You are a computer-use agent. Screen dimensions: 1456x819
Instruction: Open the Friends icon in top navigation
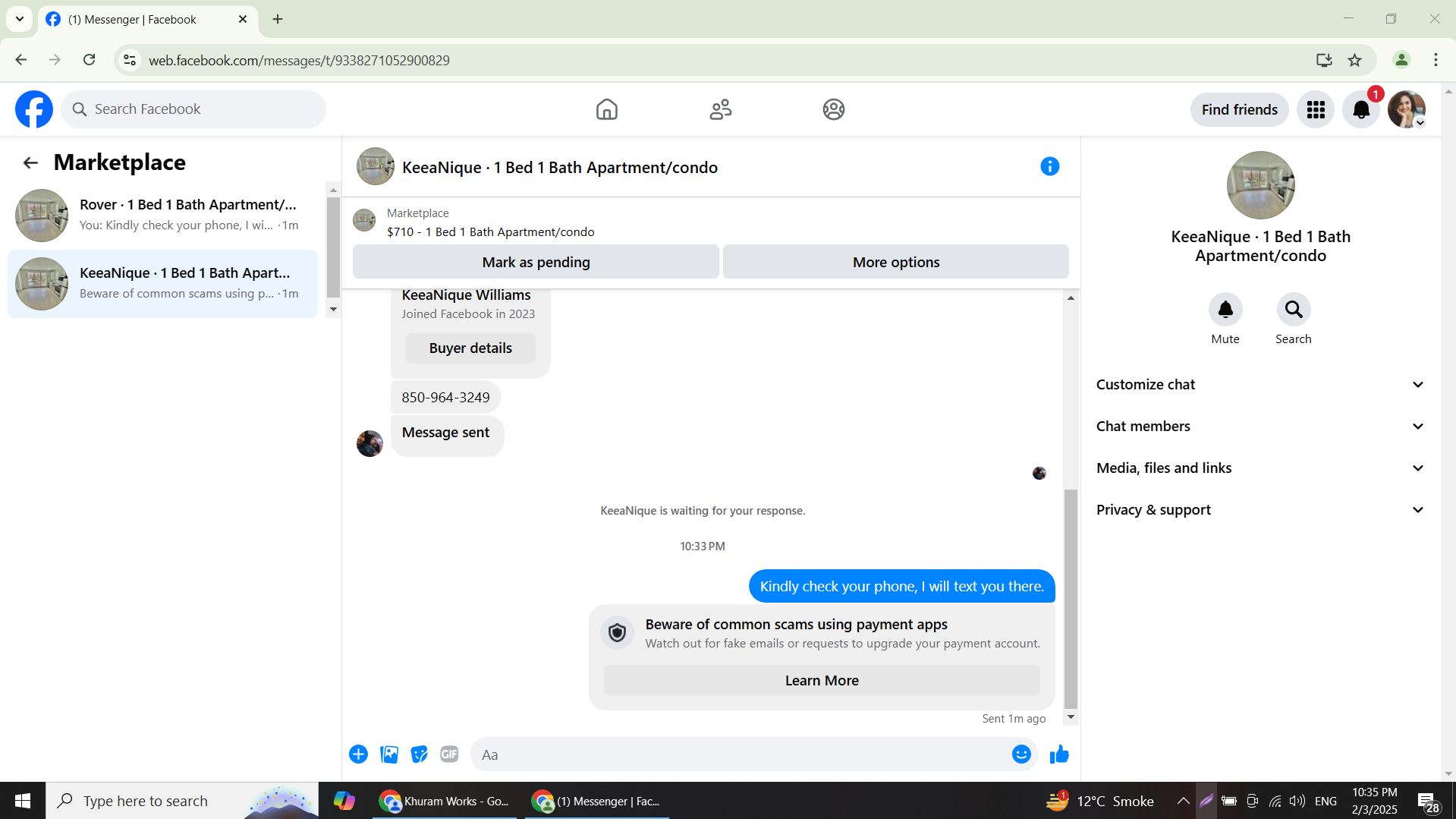pos(721,109)
